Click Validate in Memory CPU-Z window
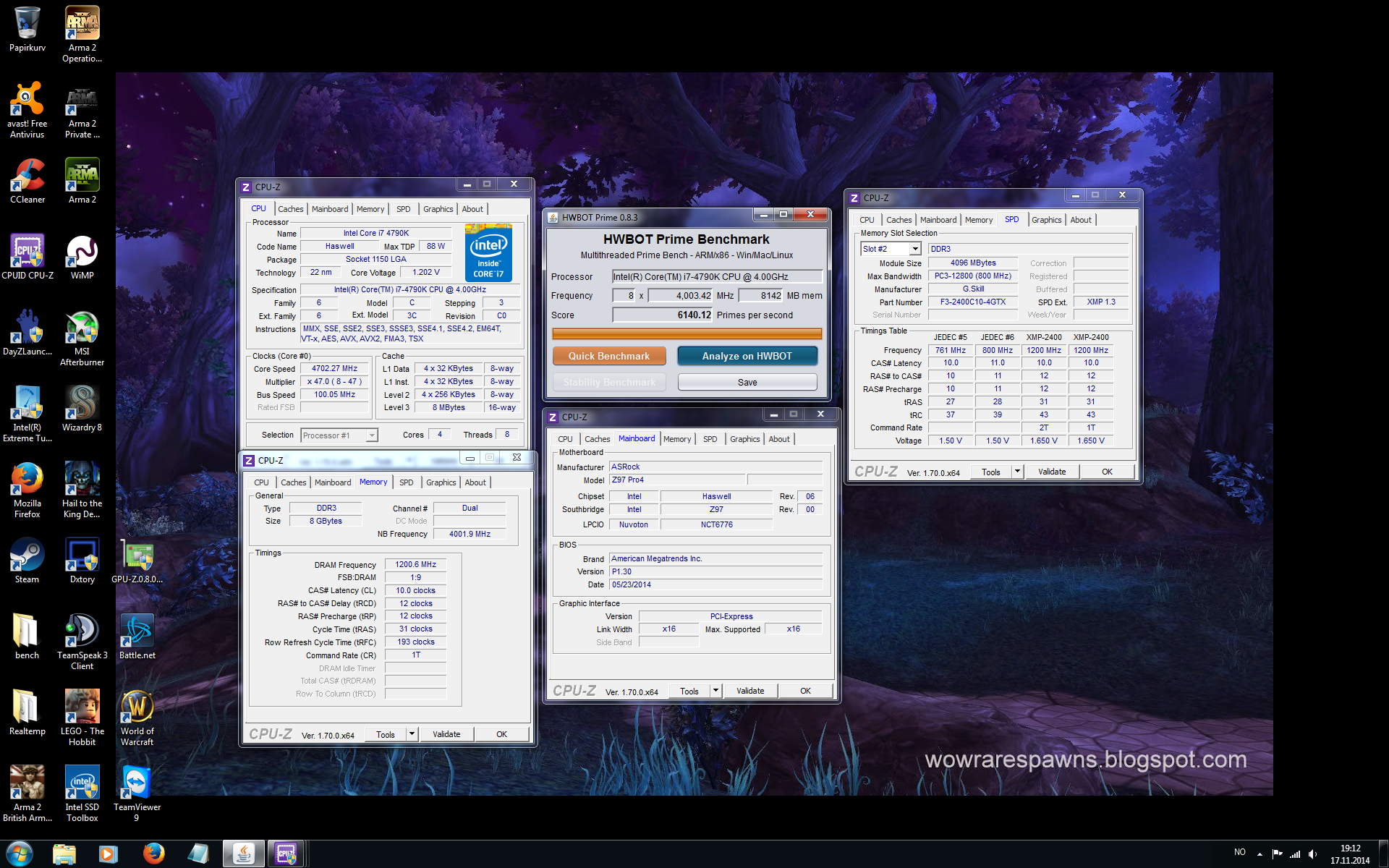Image resolution: width=1389 pixels, height=868 pixels. [446, 734]
